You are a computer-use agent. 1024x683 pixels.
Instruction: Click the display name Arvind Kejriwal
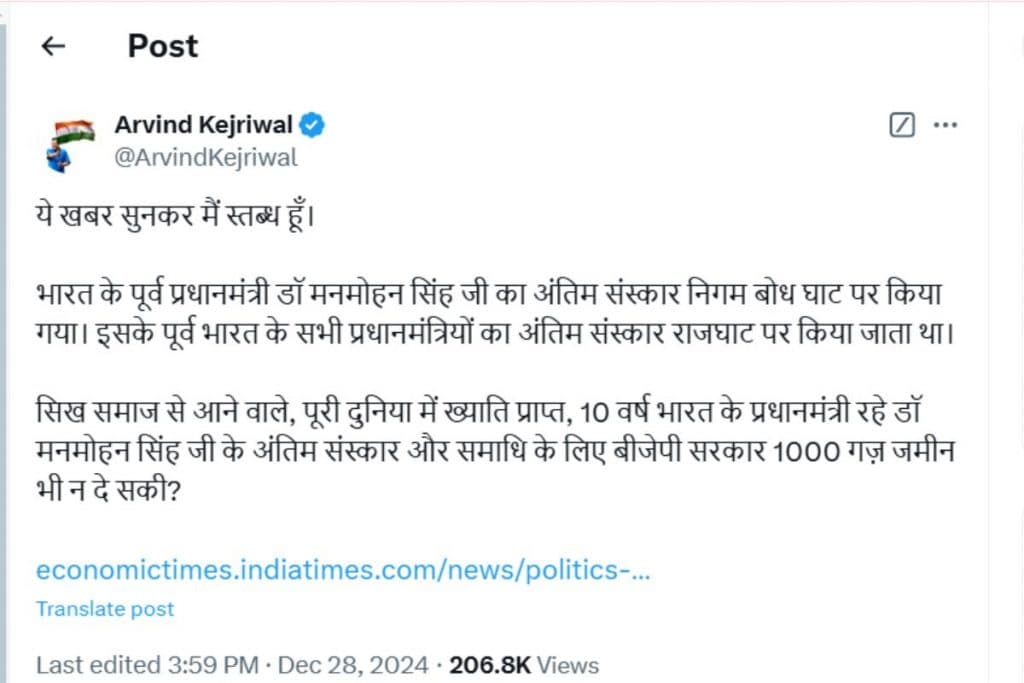pyautogui.click(x=203, y=125)
